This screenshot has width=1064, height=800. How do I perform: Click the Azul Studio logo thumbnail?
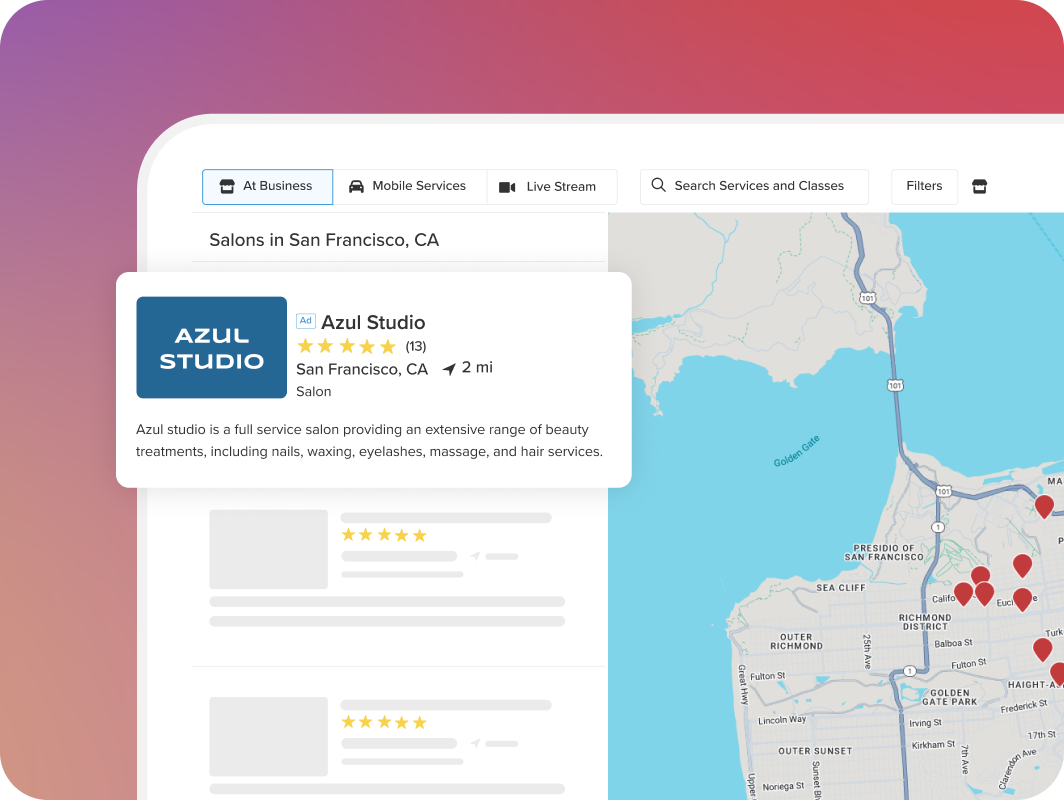tap(211, 347)
